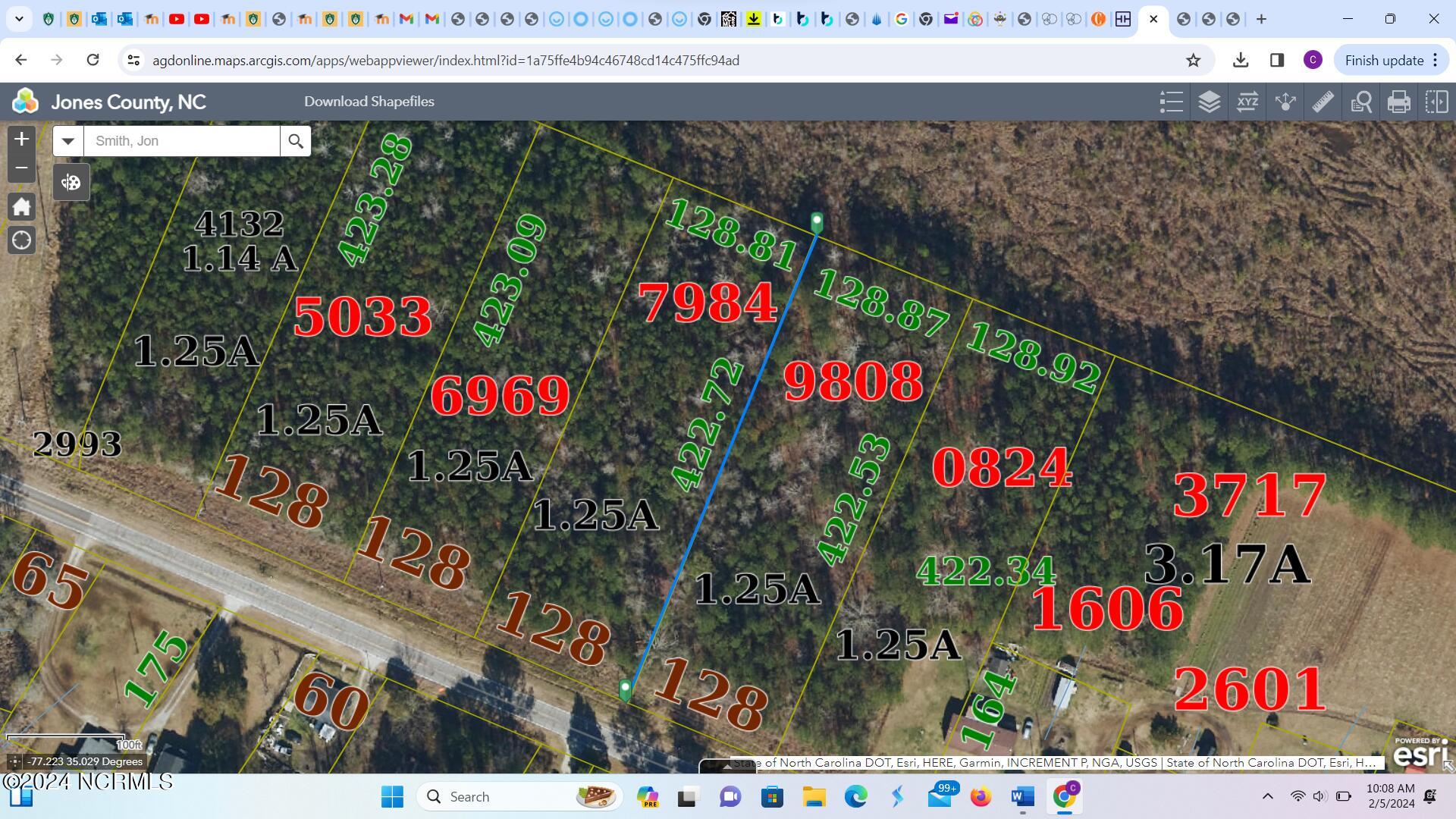Go back to the previous page
Screen dimensions: 1456x819
pos(21,60)
